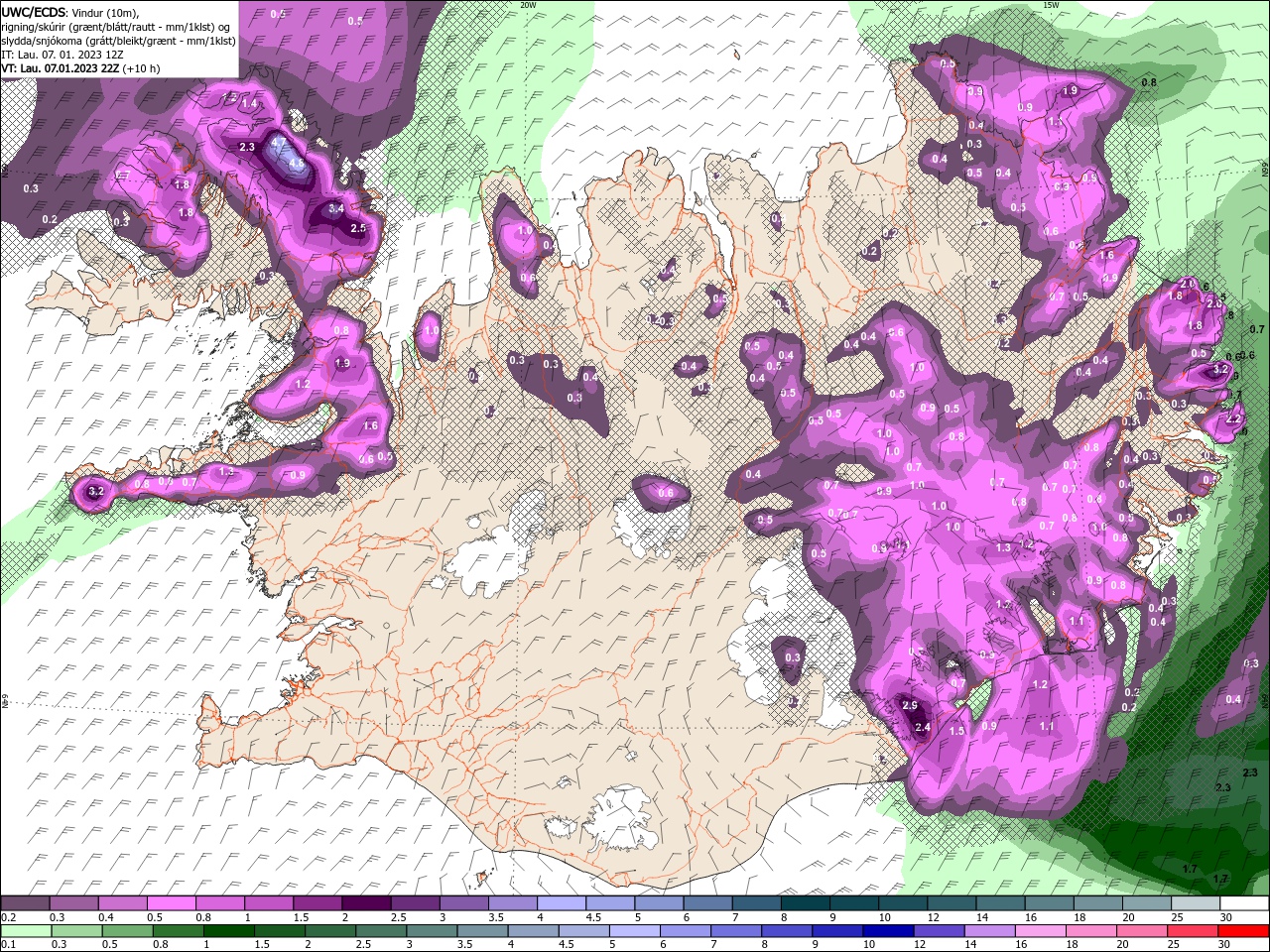
Task: Click the darkest green 1–1.5 swatch in lower legend
Action: point(228,931)
